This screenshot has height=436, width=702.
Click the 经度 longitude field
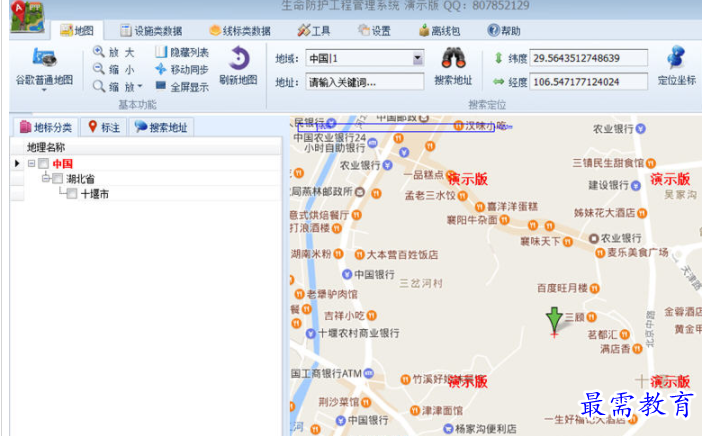(588, 82)
